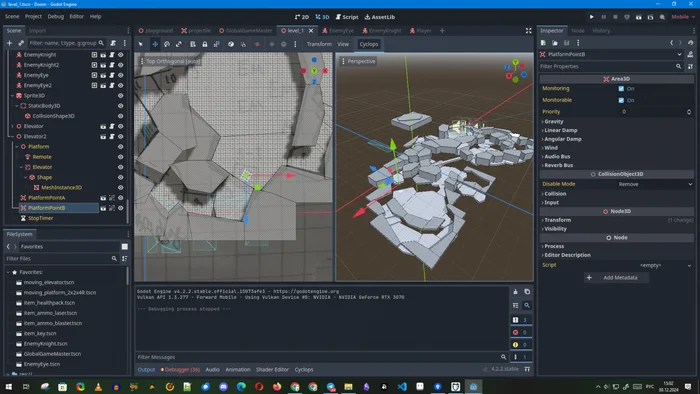Open Shader Editor bottom panel
The height and width of the screenshot is (394, 700).
(x=272, y=369)
